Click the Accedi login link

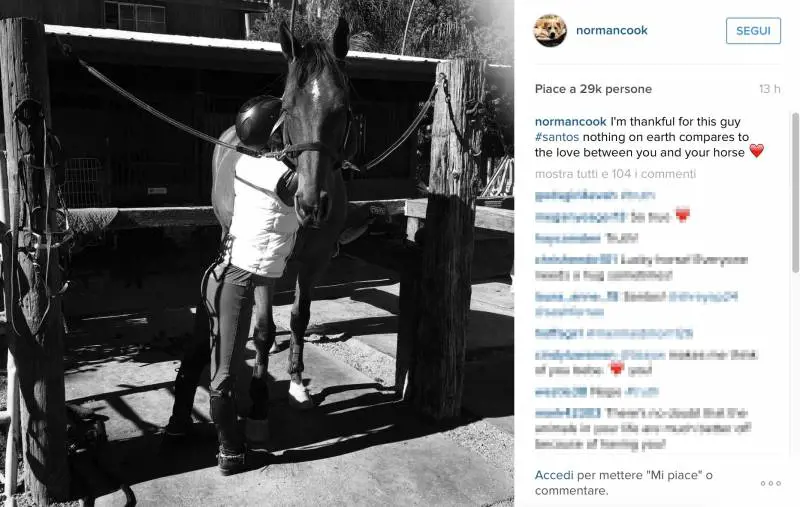point(554,475)
